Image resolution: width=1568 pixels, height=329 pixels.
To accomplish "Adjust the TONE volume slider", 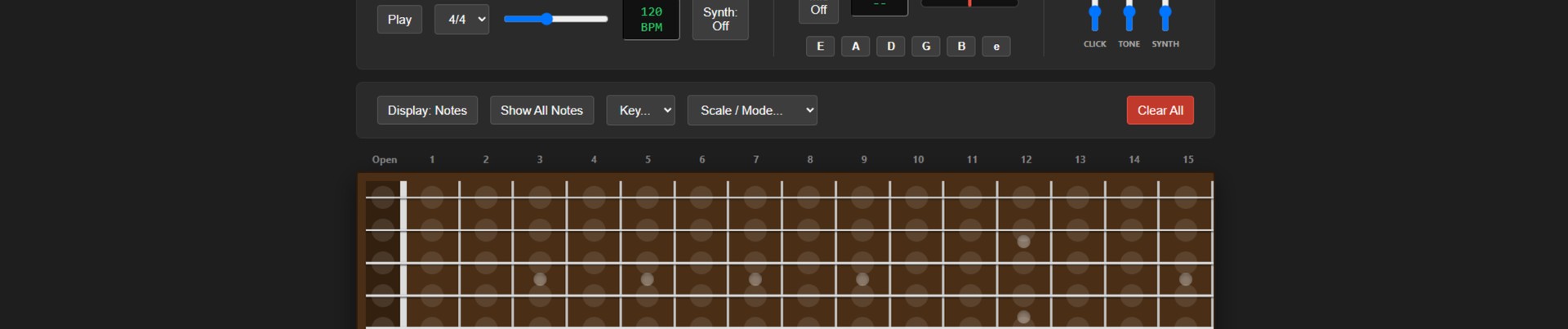I will click(x=1129, y=15).
